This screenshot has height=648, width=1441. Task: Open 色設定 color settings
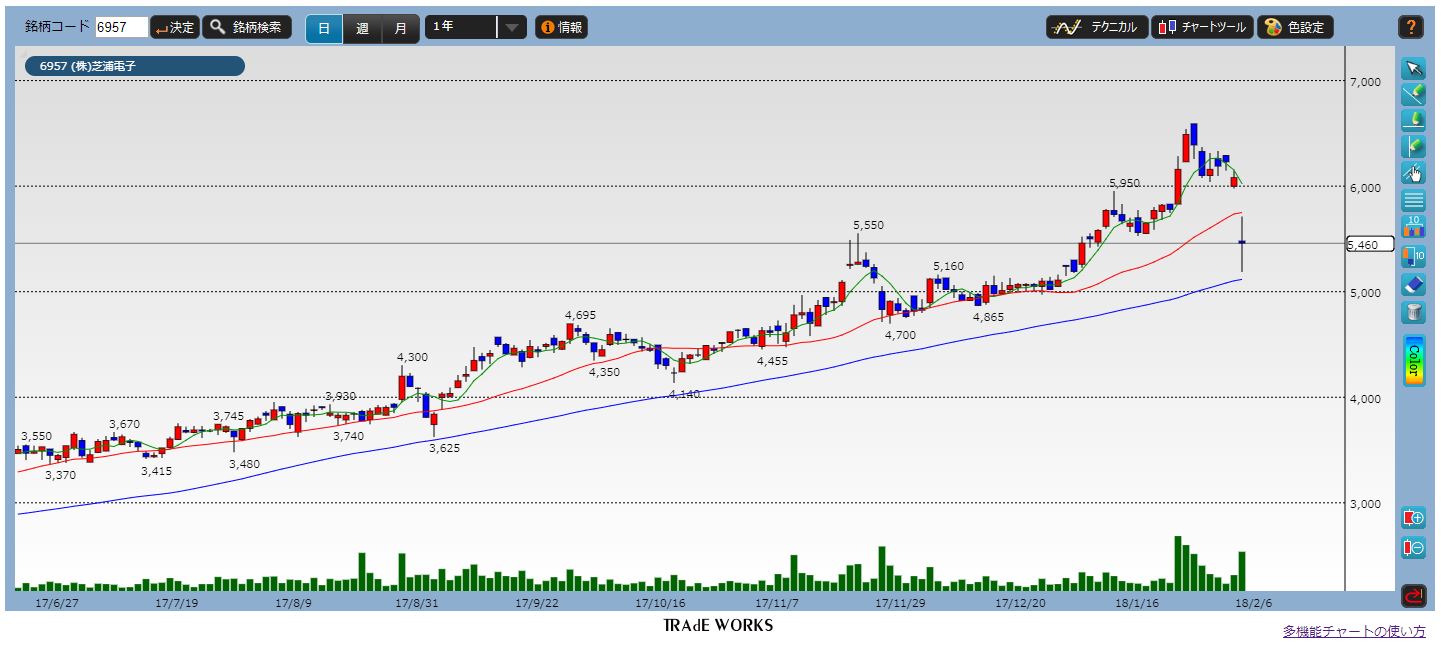coord(1296,27)
